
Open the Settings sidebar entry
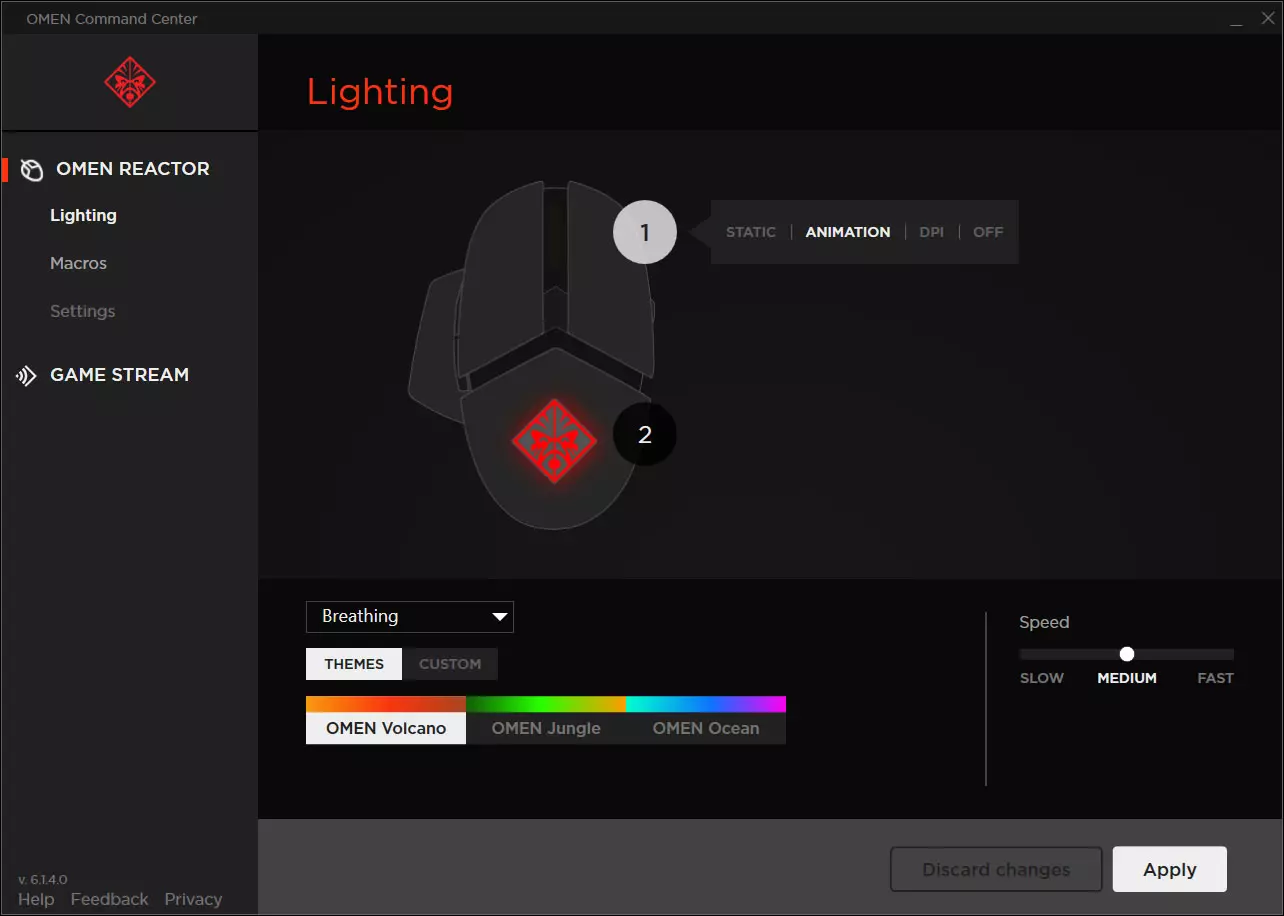[83, 311]
